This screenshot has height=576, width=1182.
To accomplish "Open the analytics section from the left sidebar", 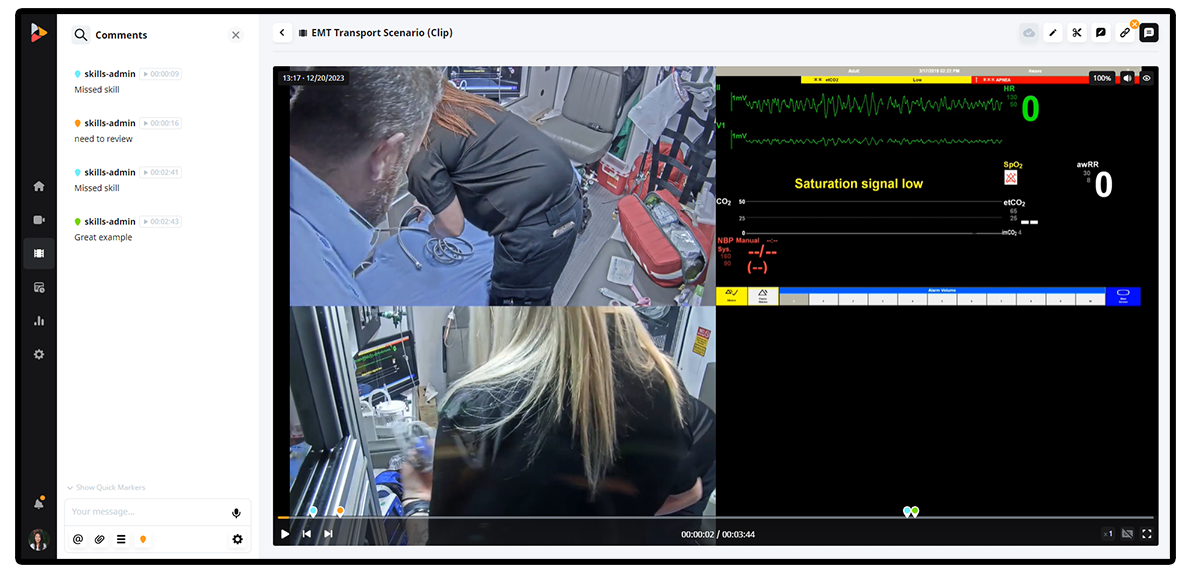I will [x=38, y=320].
